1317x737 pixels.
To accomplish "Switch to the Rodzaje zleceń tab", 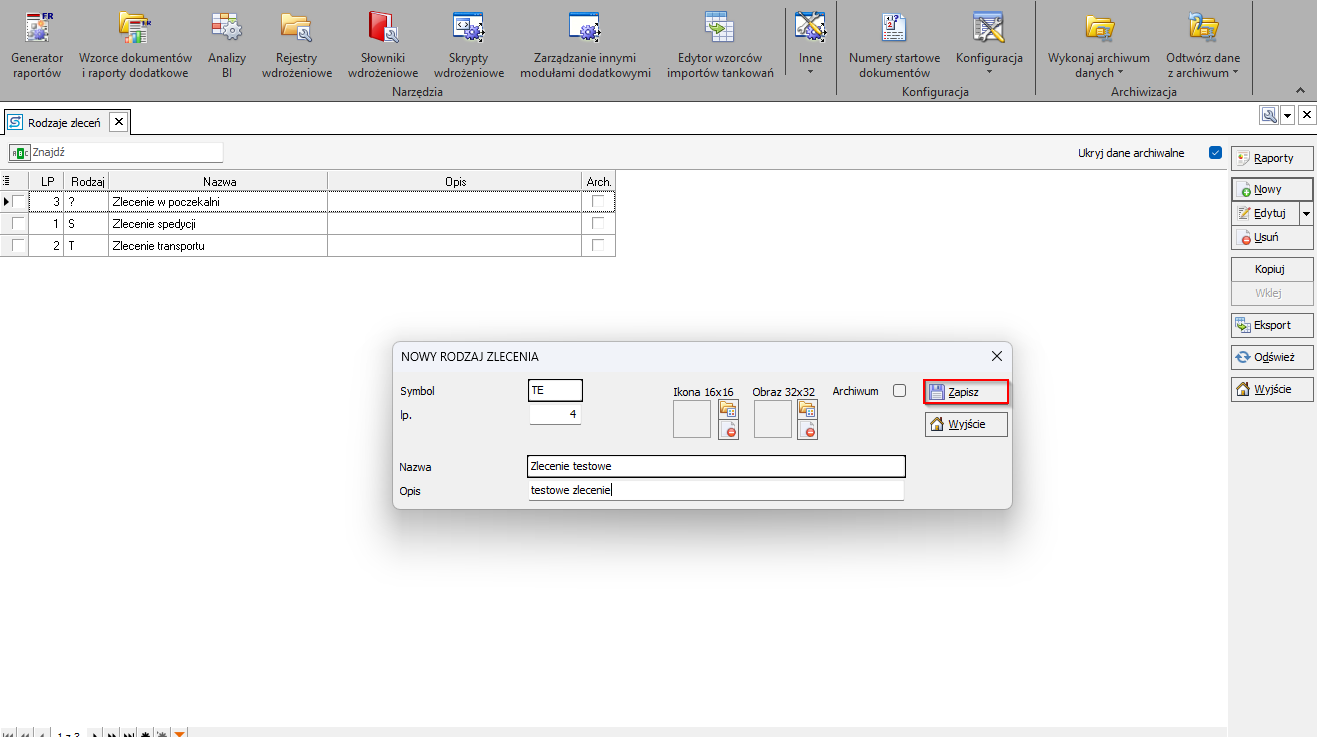I will coord(63,123).
